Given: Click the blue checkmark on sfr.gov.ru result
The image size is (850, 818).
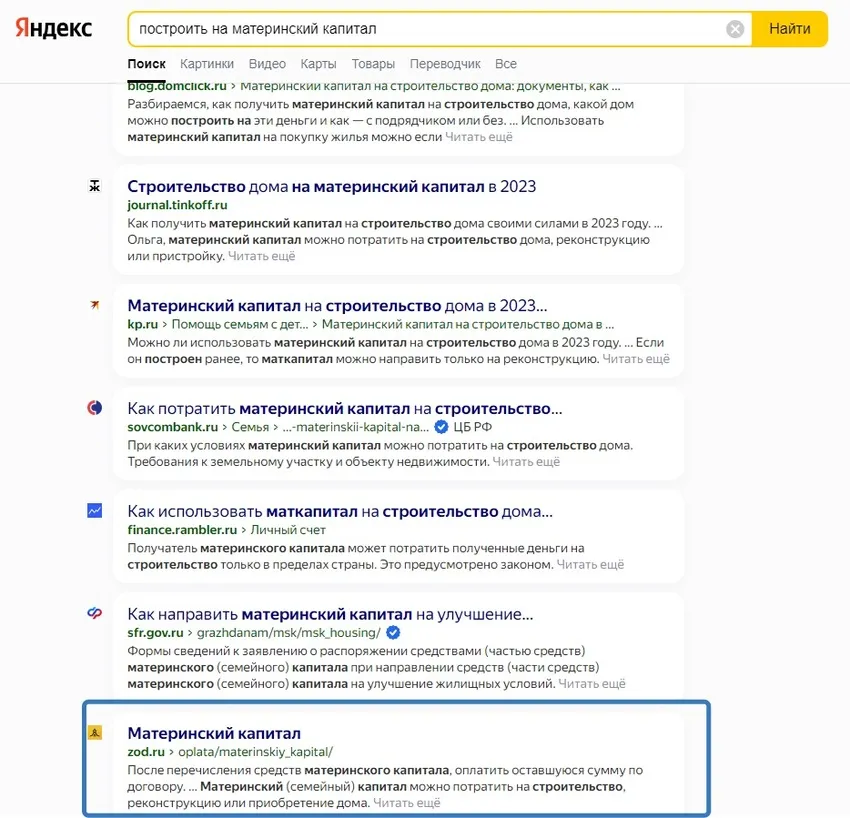Looking at the screenshot, I should tap(392, 632).
